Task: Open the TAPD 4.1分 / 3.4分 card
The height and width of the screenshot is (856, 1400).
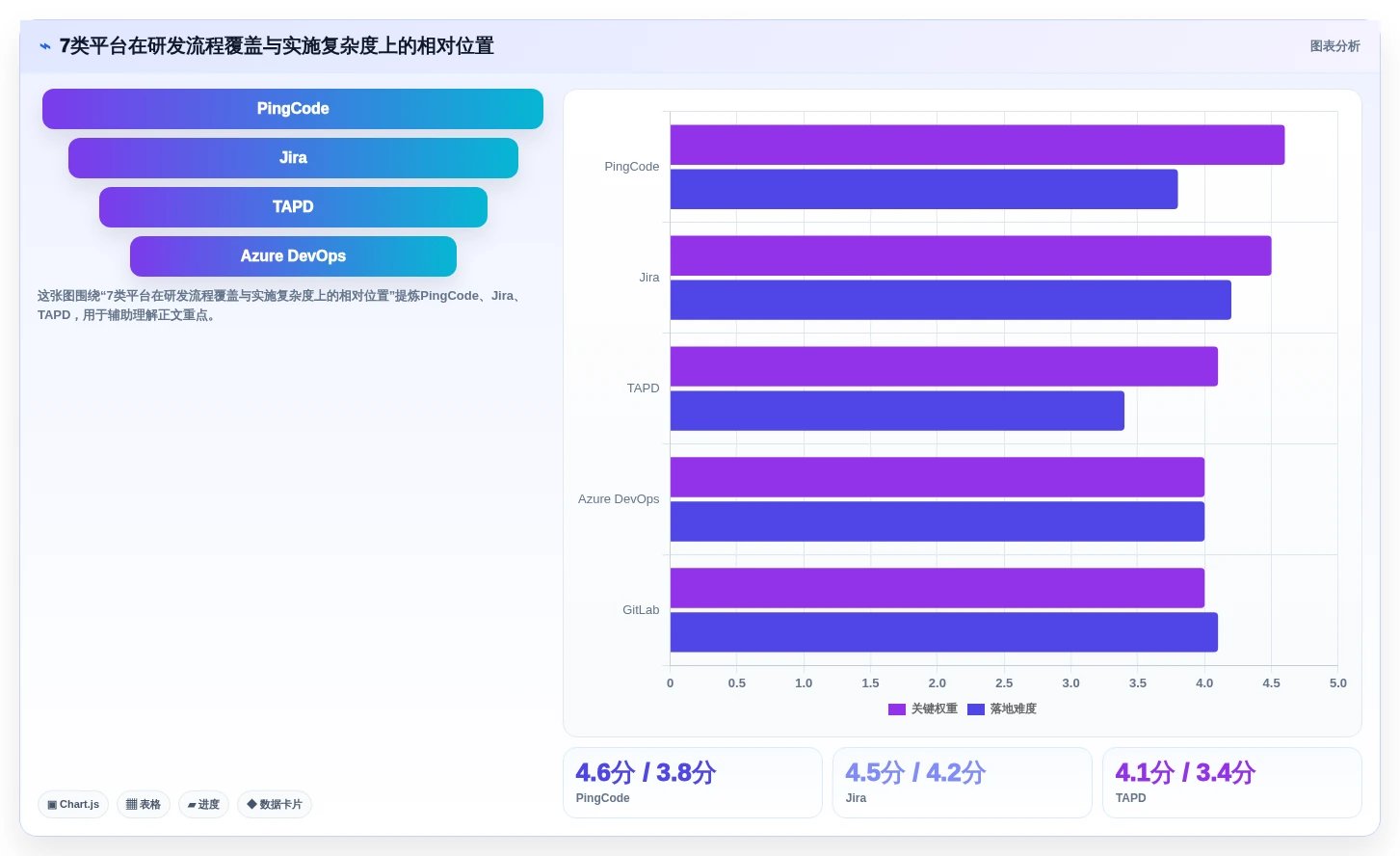Action: pyautogui.click(x=1232, y=783)
